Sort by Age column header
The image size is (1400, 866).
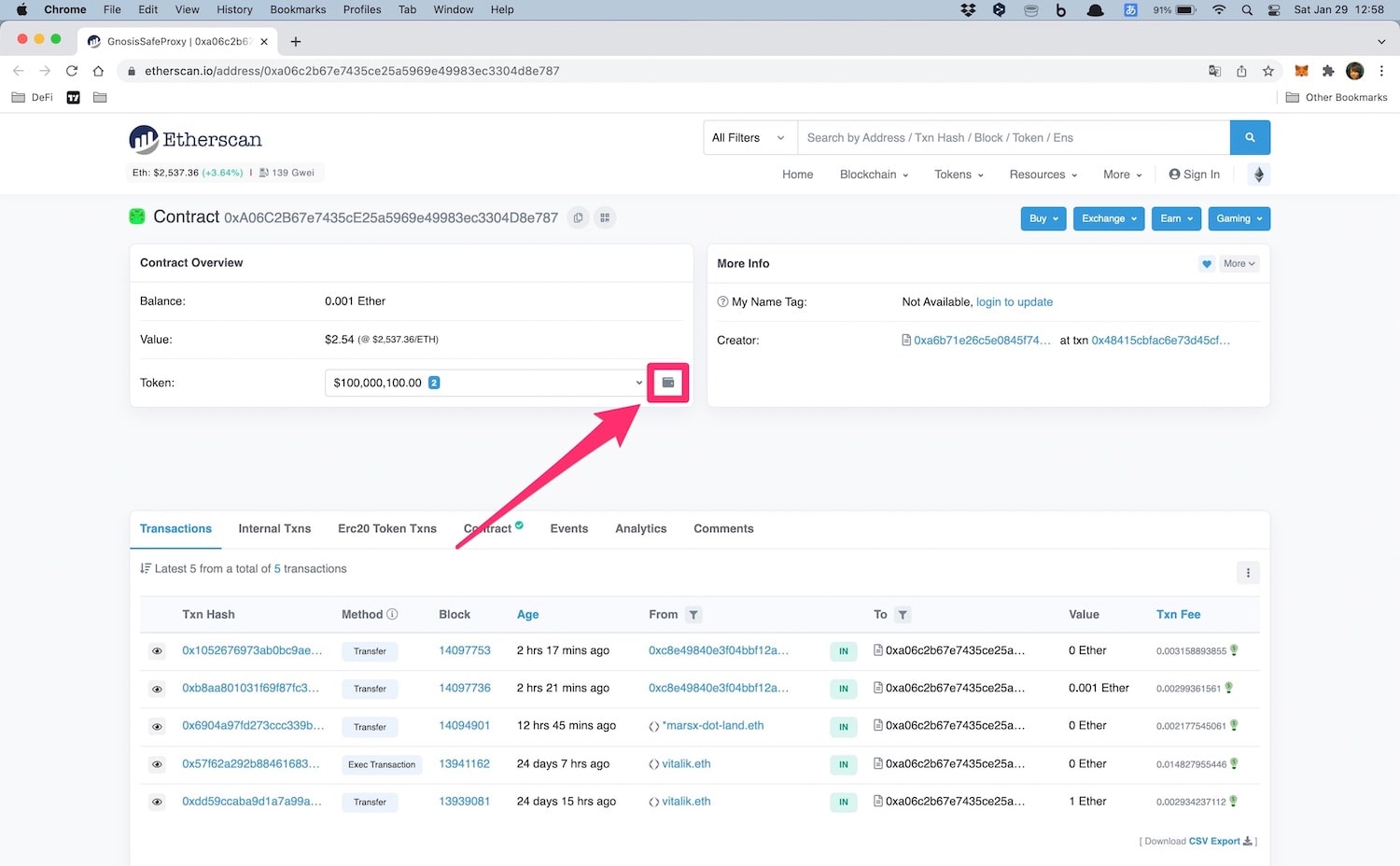point(528,614)
